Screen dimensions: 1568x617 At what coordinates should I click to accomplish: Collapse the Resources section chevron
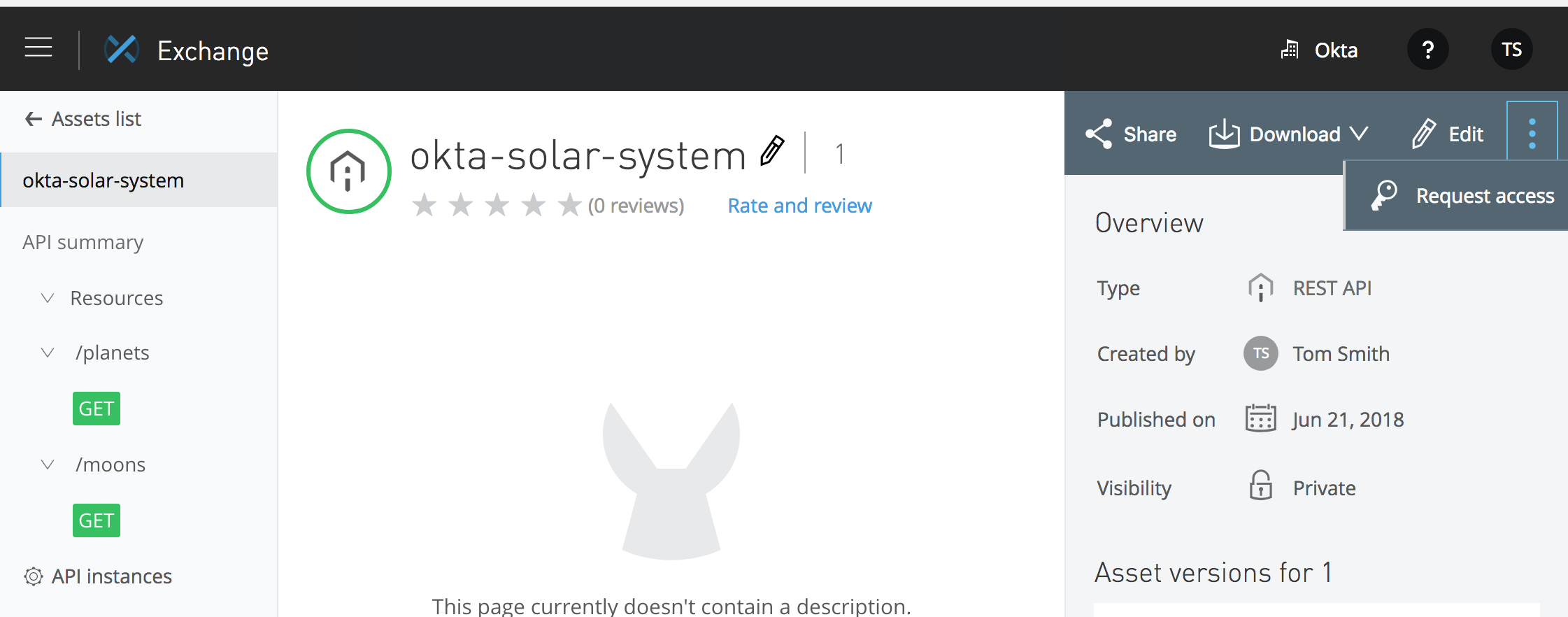[48, 298]
